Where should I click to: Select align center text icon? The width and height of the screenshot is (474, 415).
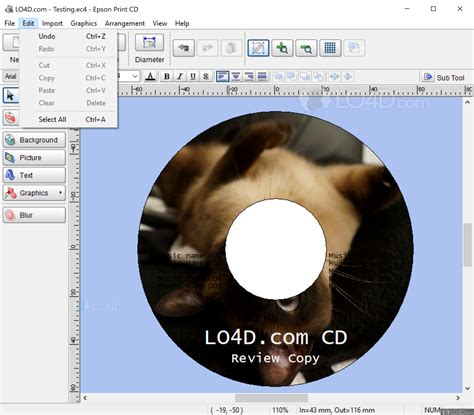pos(236,77)
